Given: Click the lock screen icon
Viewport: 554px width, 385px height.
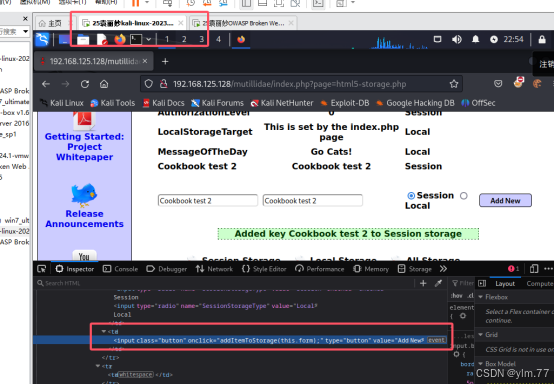Looking at the screenshot, I should click(542, 39).
